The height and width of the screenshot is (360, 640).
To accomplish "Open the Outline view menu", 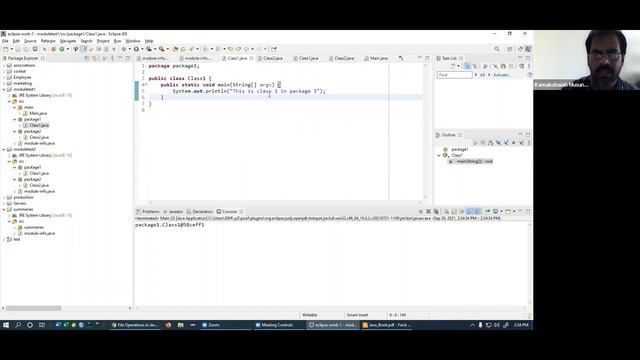I will [x=529, y=142].
